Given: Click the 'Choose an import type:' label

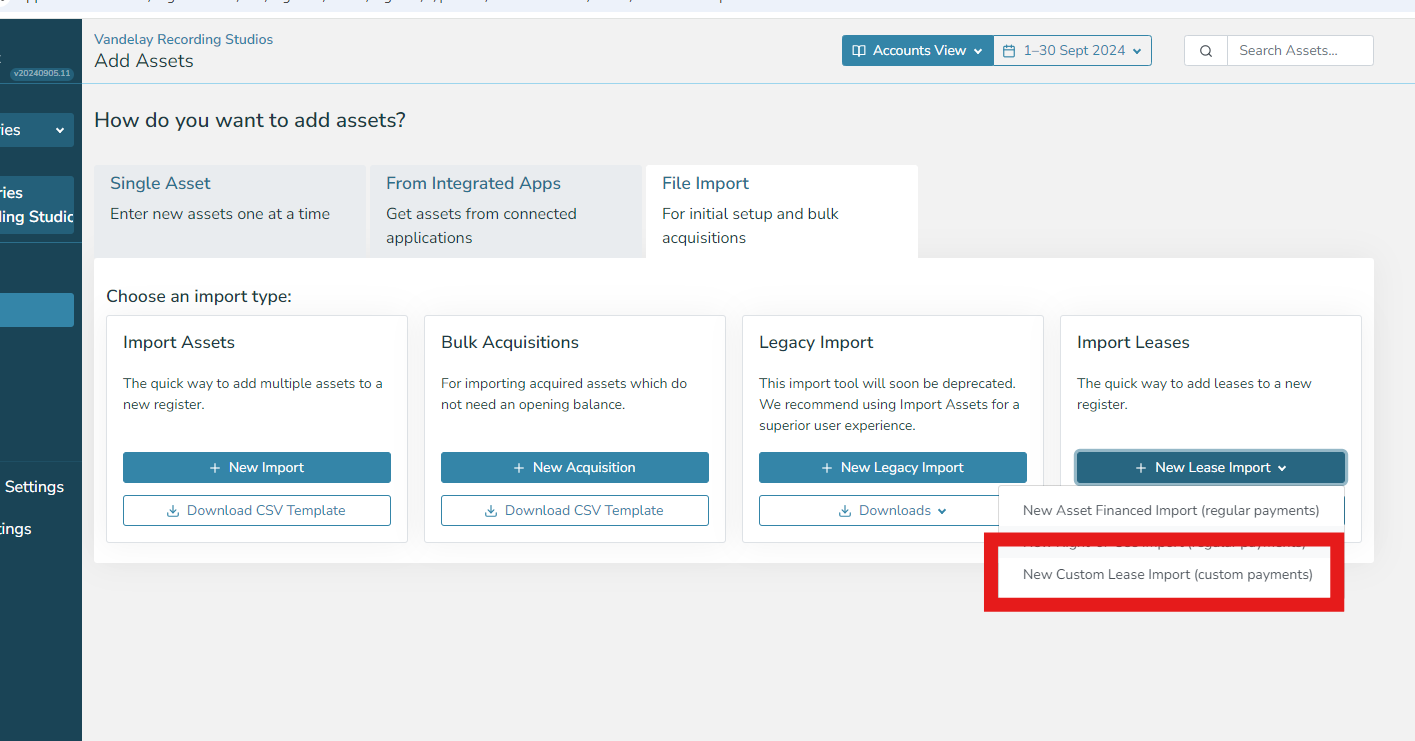Looking at the screenshot, I should click(x=199, y=296).
